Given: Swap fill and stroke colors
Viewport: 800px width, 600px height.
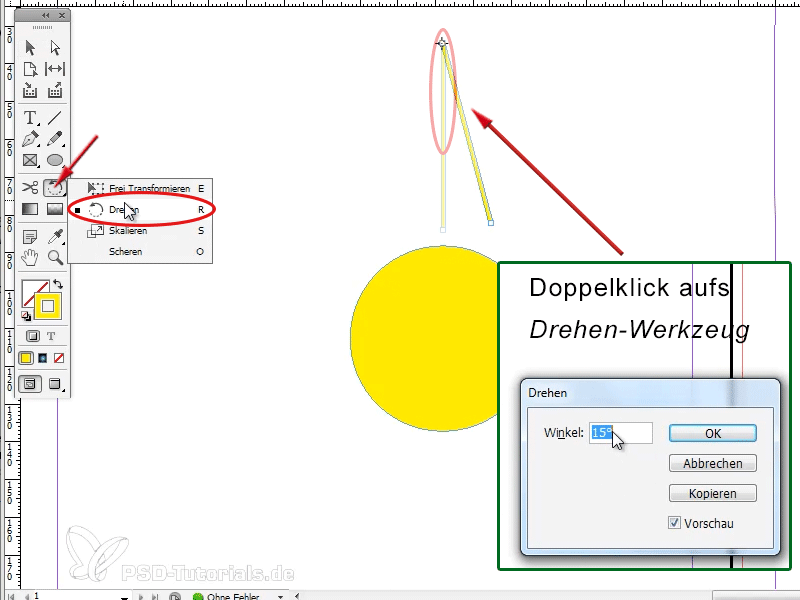Looking at the screenshot, I should 58,285.
